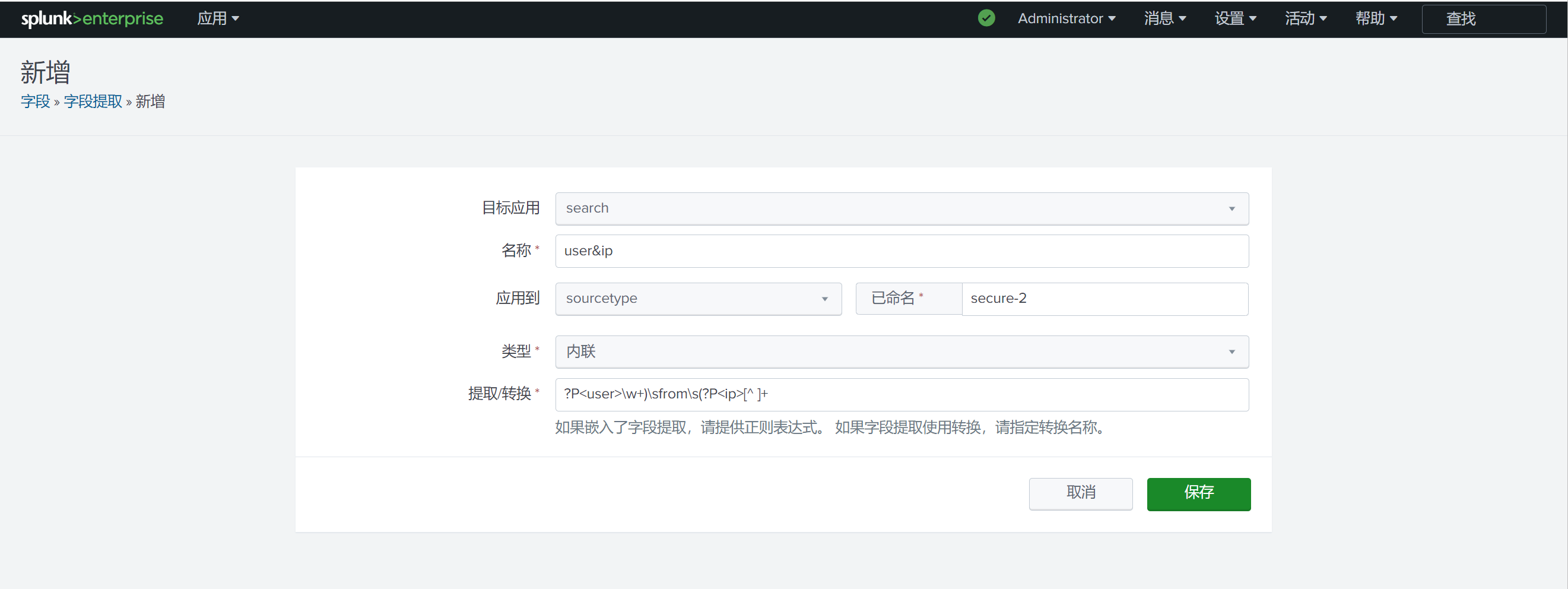Go to 字段提取 breadcrumb link

point(93,101)
